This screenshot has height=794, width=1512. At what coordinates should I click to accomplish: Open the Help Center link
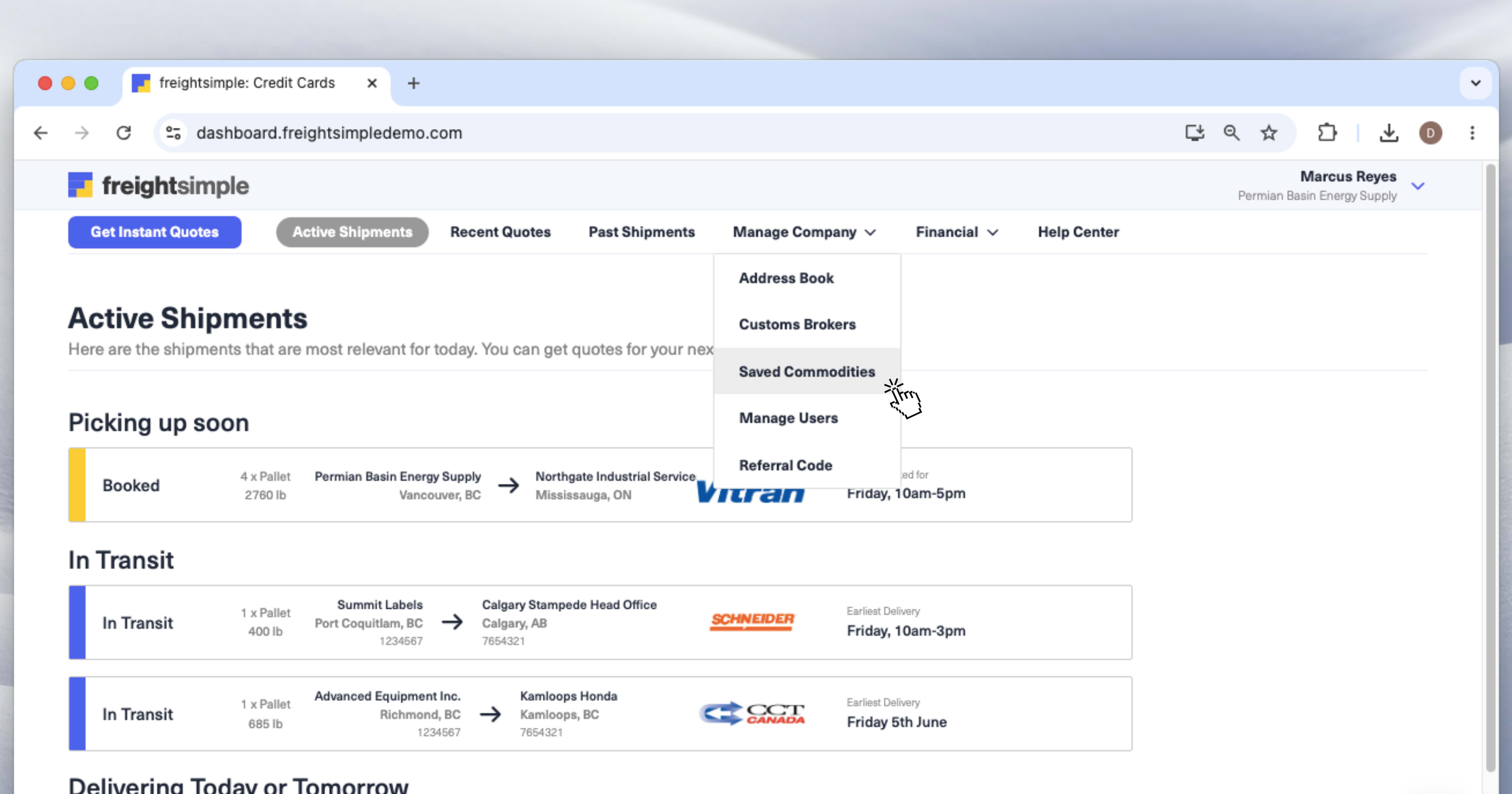[1078, 232]
